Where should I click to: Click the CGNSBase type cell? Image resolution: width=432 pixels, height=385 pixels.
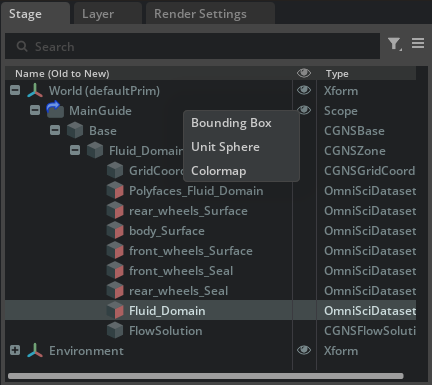point(354,131)
